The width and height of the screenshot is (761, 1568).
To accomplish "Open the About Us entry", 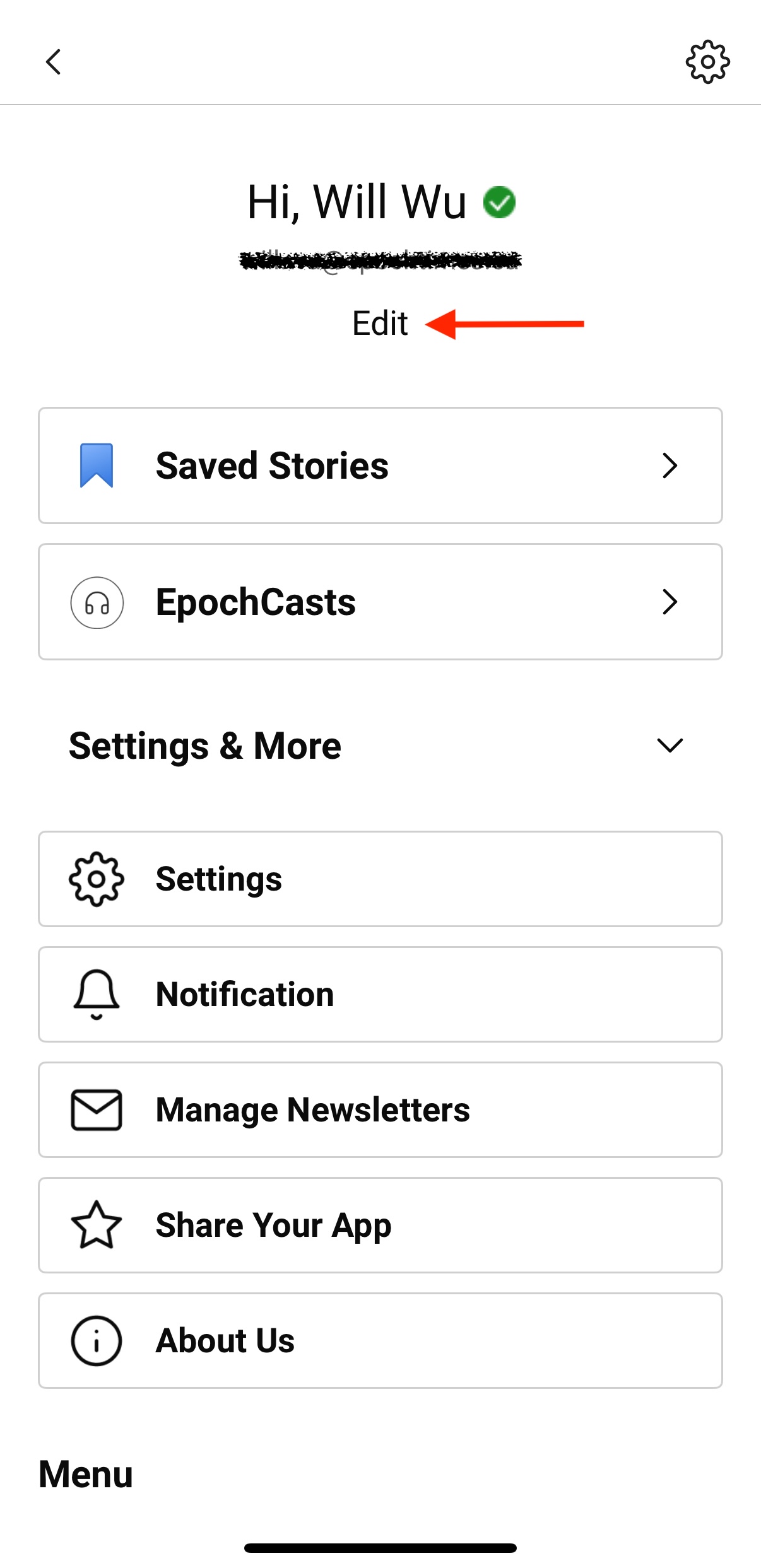I will coord(380,1340).
